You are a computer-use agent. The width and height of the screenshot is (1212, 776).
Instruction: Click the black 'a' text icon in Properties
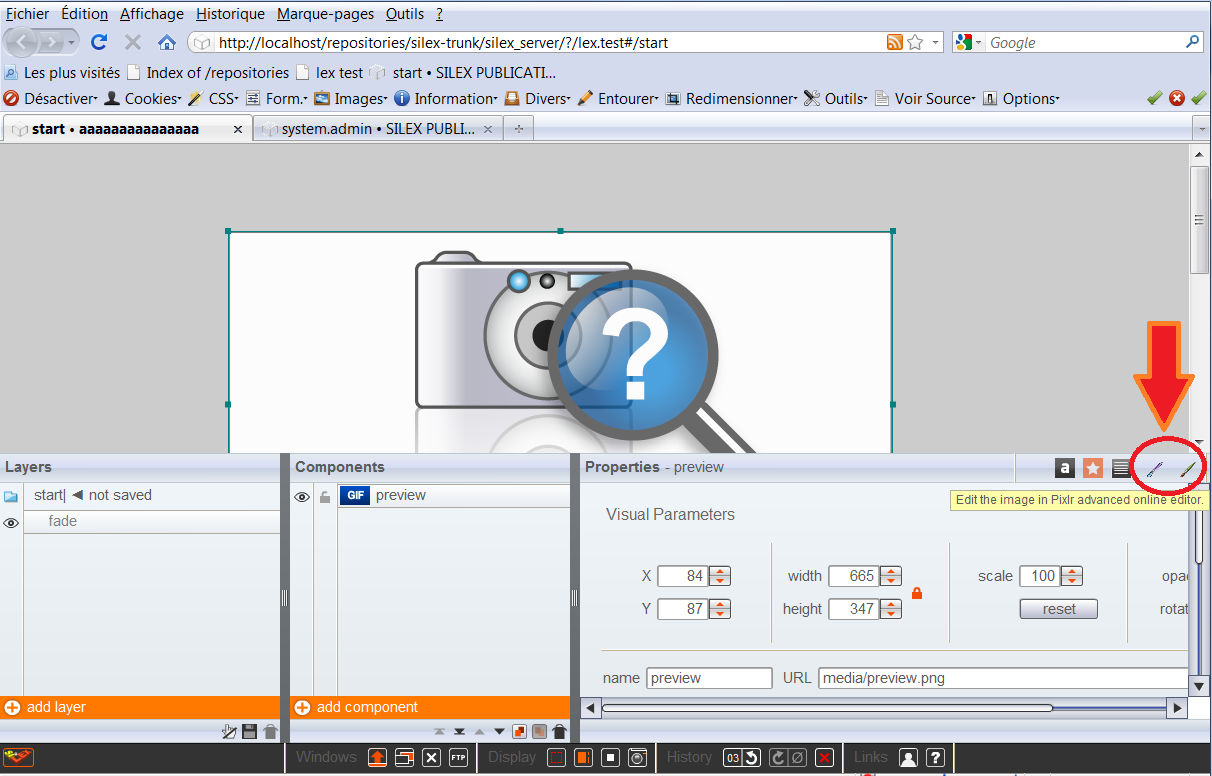1065,468
